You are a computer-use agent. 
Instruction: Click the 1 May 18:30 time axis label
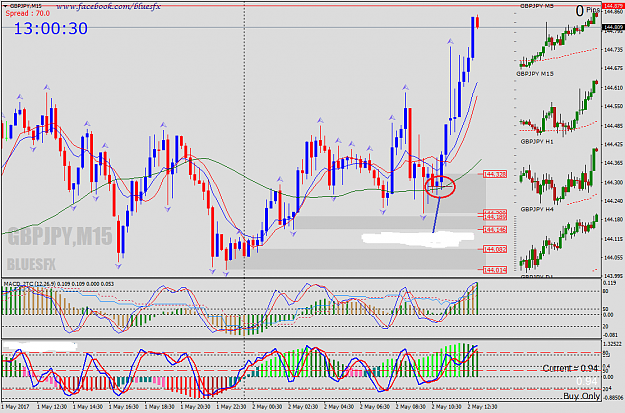click(x=158, y=407)
